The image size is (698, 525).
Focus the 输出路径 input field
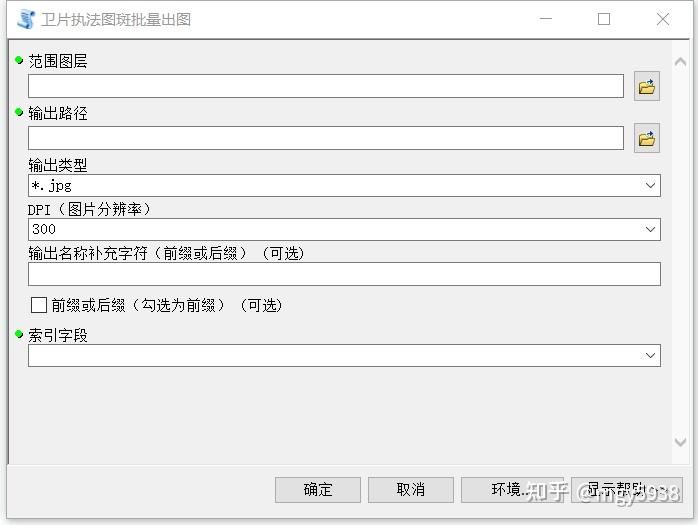click(326, 138)
